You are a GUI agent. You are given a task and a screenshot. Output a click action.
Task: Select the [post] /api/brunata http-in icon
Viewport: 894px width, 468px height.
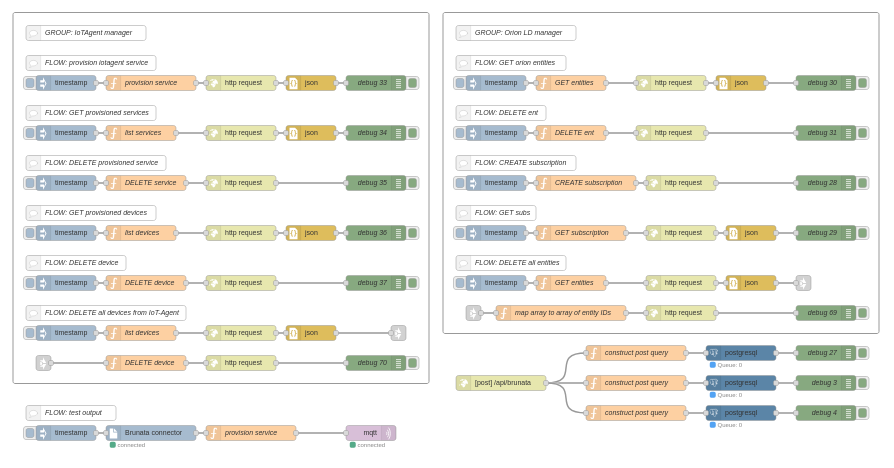click(x=464, y=383)
